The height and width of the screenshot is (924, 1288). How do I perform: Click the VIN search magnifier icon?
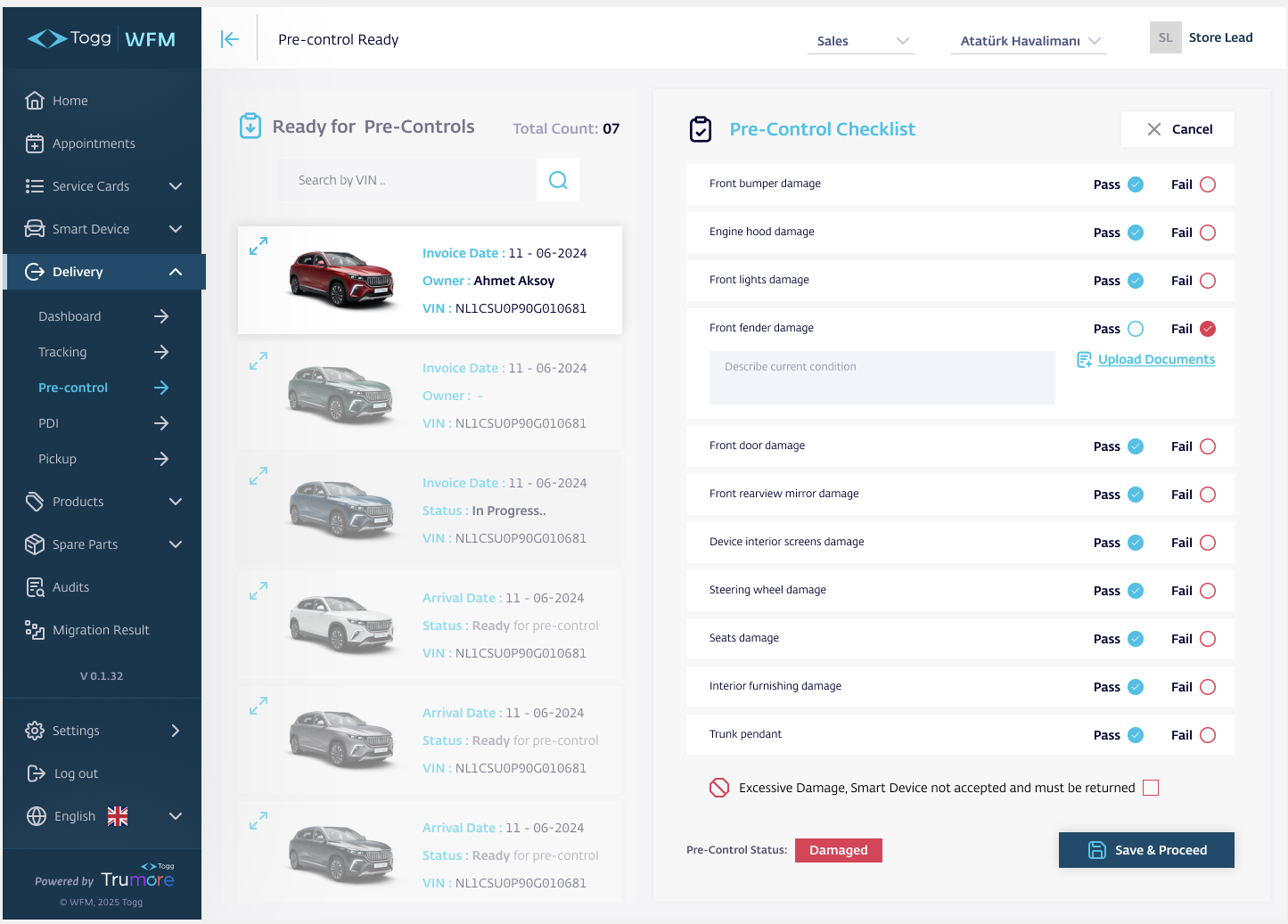558,180
